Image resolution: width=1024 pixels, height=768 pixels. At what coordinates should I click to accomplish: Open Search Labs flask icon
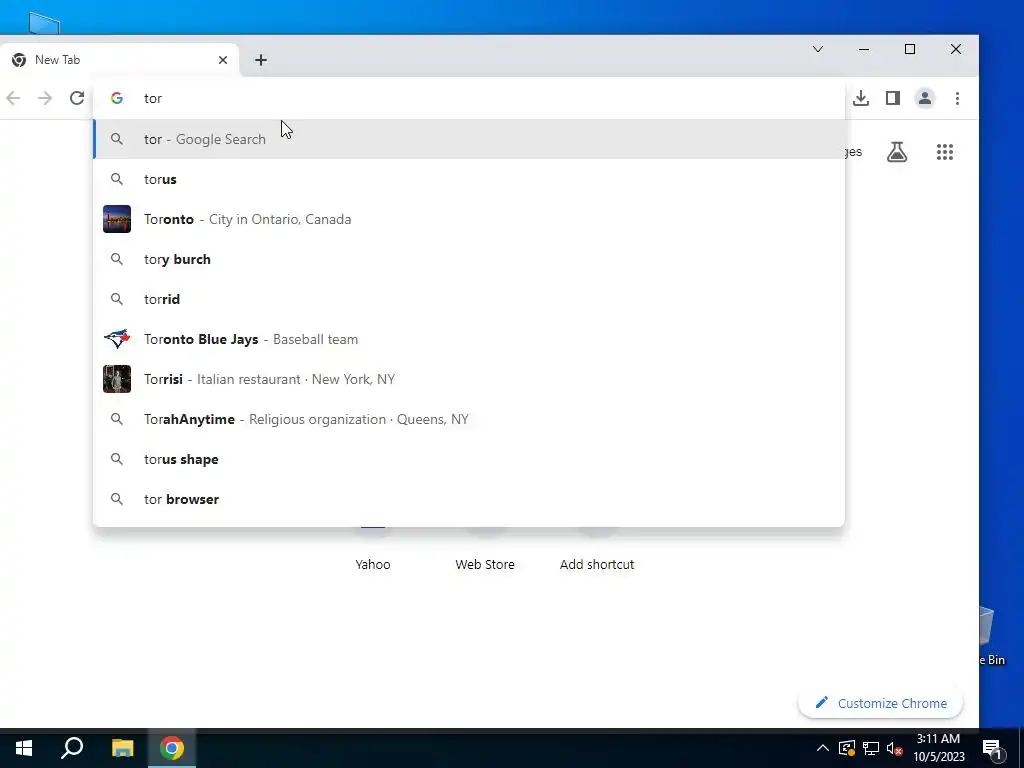[x=897, y=152]
